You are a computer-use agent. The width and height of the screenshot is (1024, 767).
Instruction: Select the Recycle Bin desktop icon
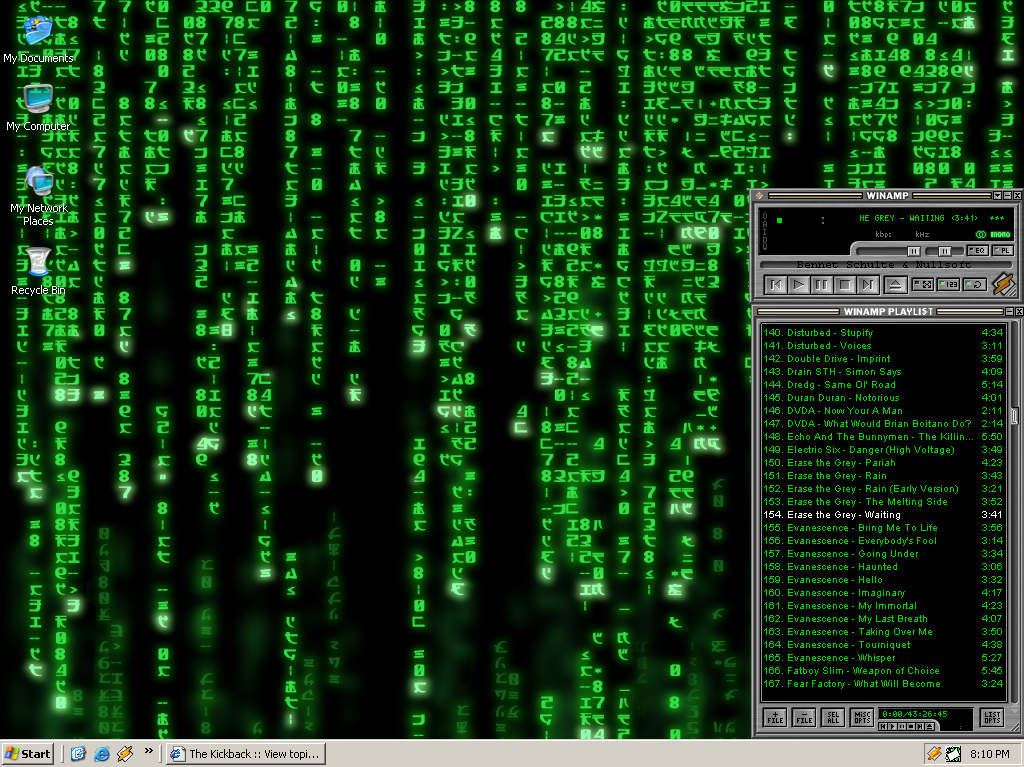(x=38, y=271)
